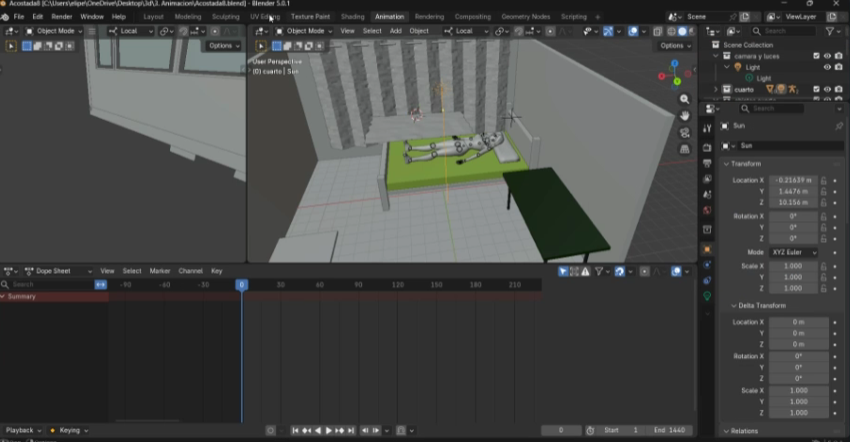The height and width of the screenshot is (442, 850).
Task: Switch to the Shading workspace tab
Action: point(352,17)
